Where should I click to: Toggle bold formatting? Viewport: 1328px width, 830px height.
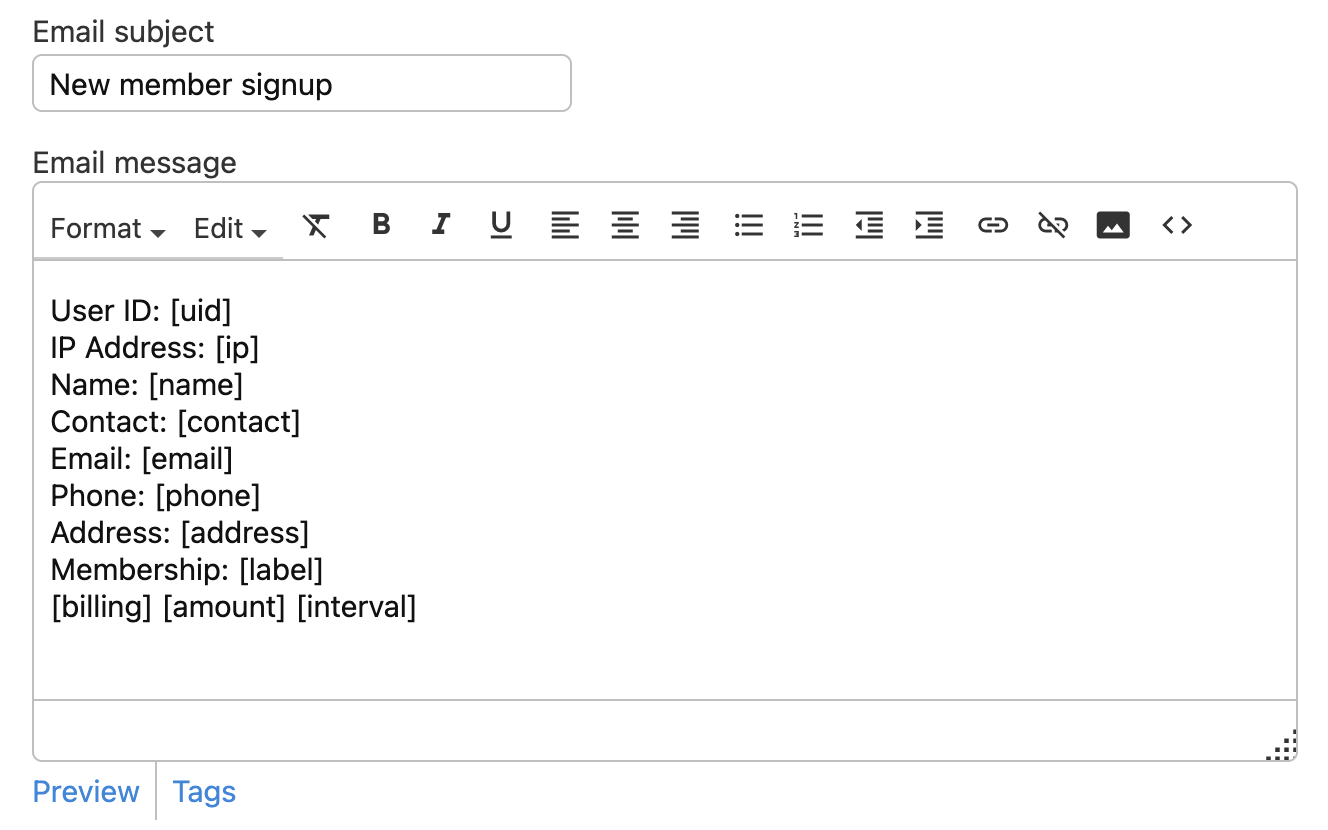point(380,225)
